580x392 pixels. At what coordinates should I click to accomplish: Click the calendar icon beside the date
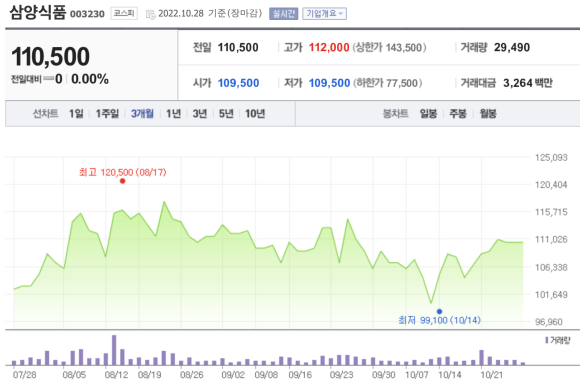(x=151, y=14)
